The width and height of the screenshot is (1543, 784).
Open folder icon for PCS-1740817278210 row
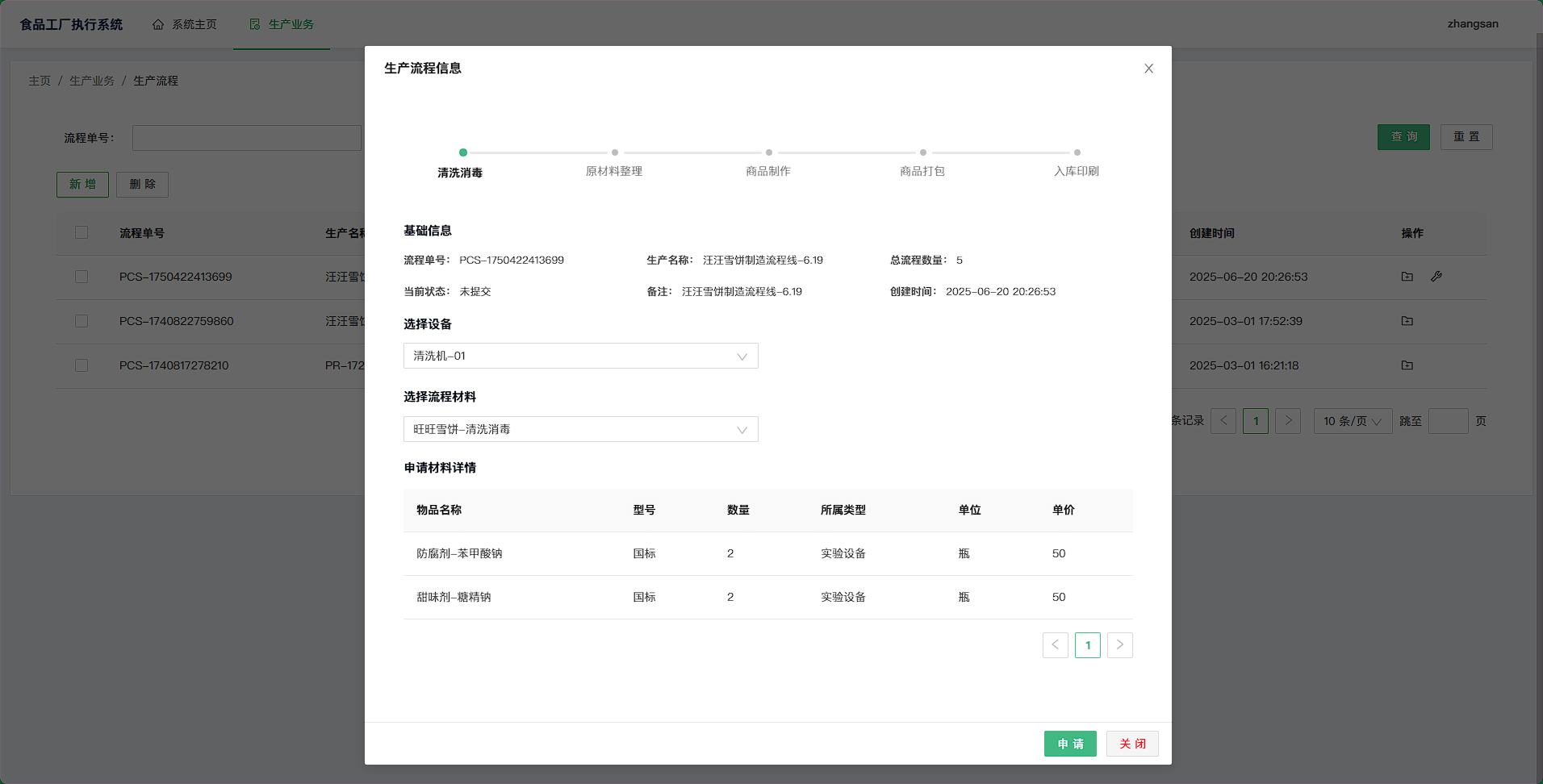click(x=1407, y=365)
